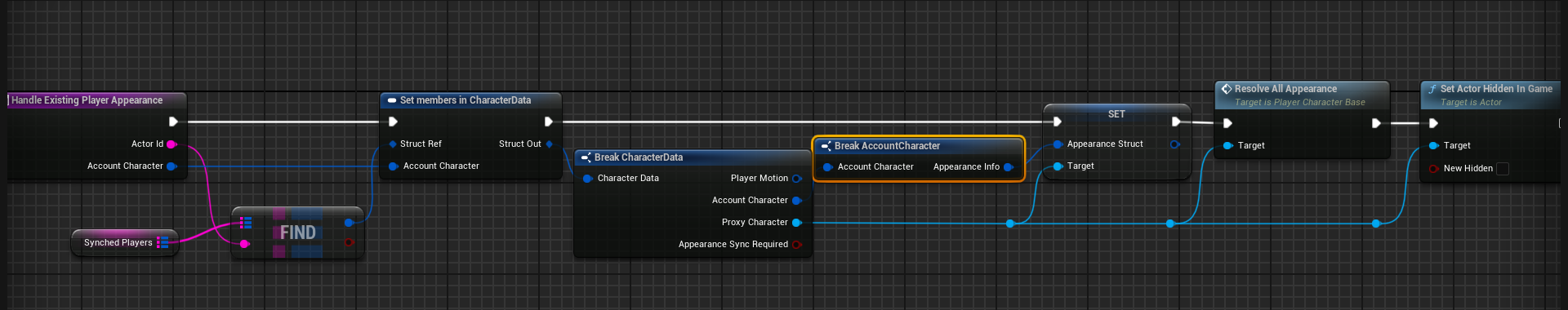The width and height of the screenshot is (1568, 310).
Task: Click Target pin on Resolve All Appearance
Action: (x=1228, y=145)
